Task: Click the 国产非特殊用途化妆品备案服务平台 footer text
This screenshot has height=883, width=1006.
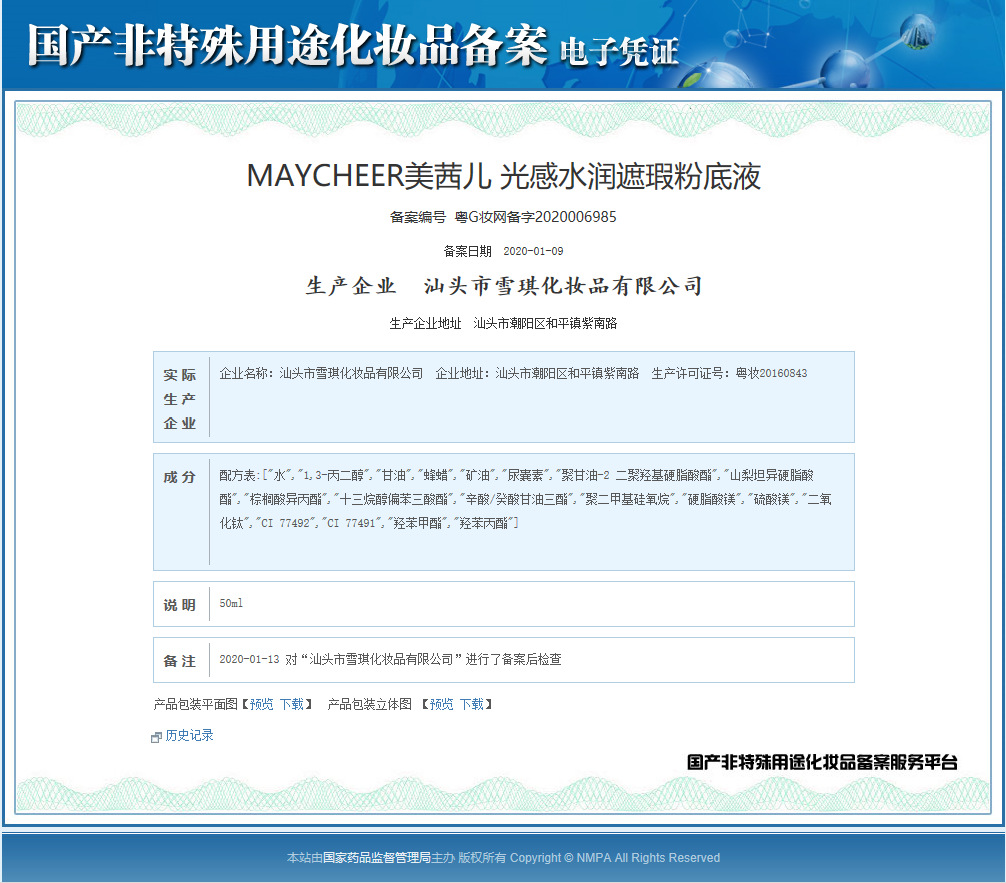Action: [x=823, y=762]
